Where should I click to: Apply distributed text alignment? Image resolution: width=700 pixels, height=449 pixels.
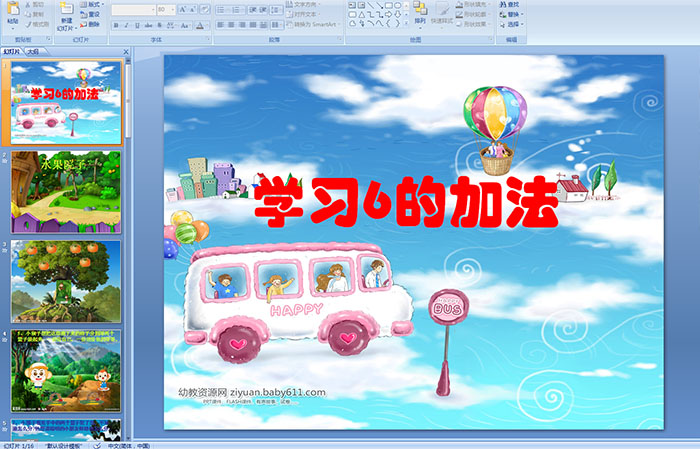tap(264, 25)
